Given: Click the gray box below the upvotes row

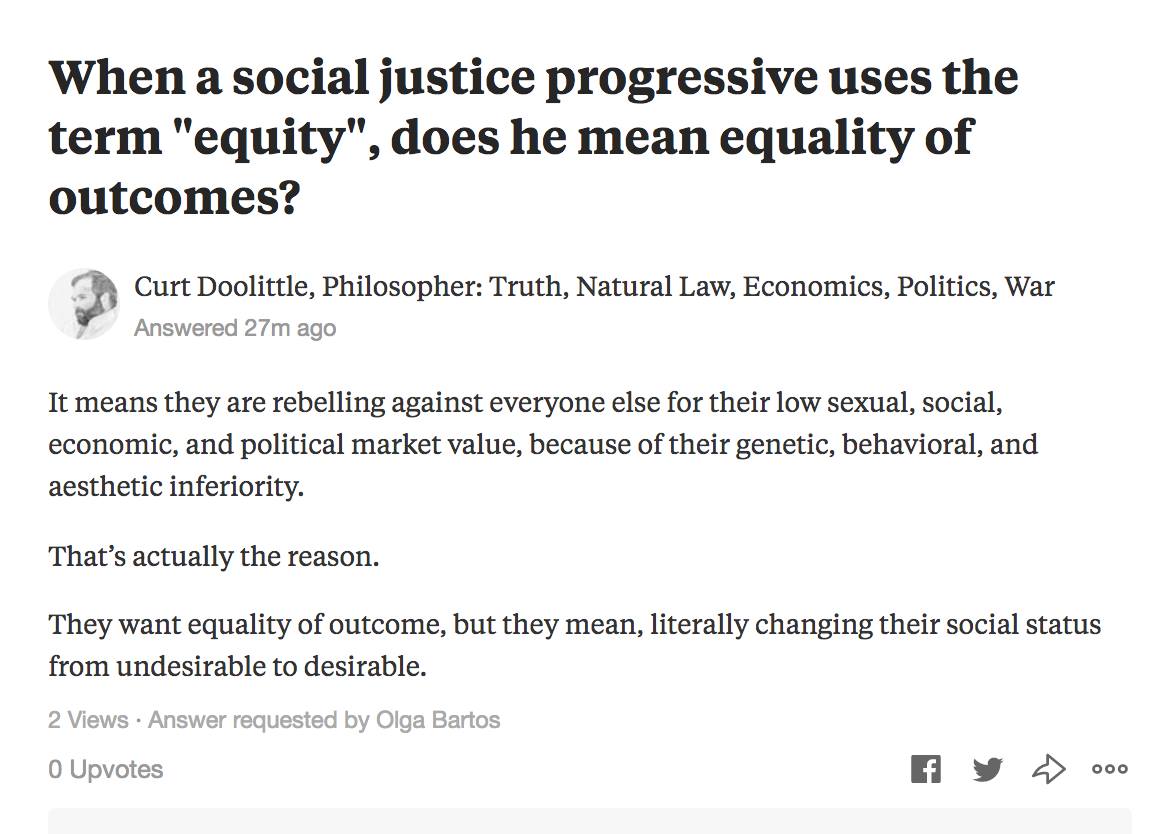Looking at the screenshot, I should tap(589, 821).
